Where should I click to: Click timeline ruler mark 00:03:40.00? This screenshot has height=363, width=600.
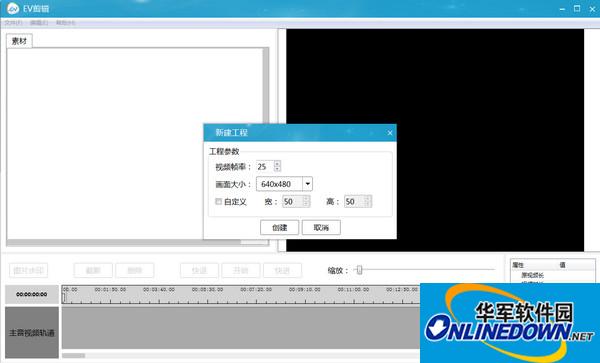click(159, 290)
